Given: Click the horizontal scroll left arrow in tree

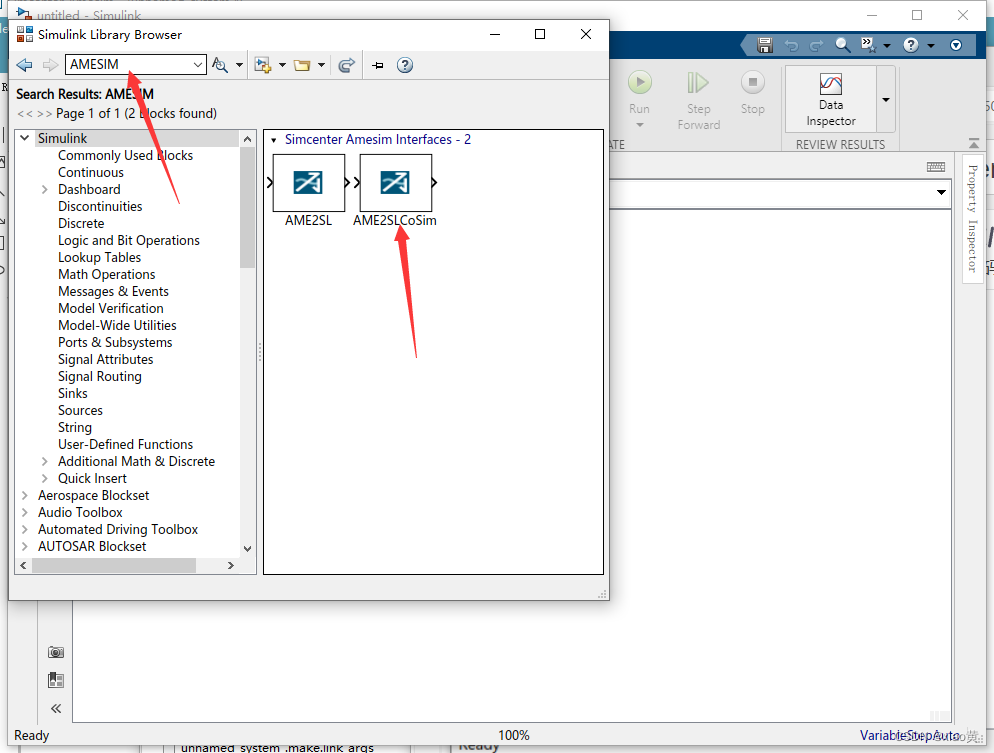Looking at the screenshot, I should point(23,565).
